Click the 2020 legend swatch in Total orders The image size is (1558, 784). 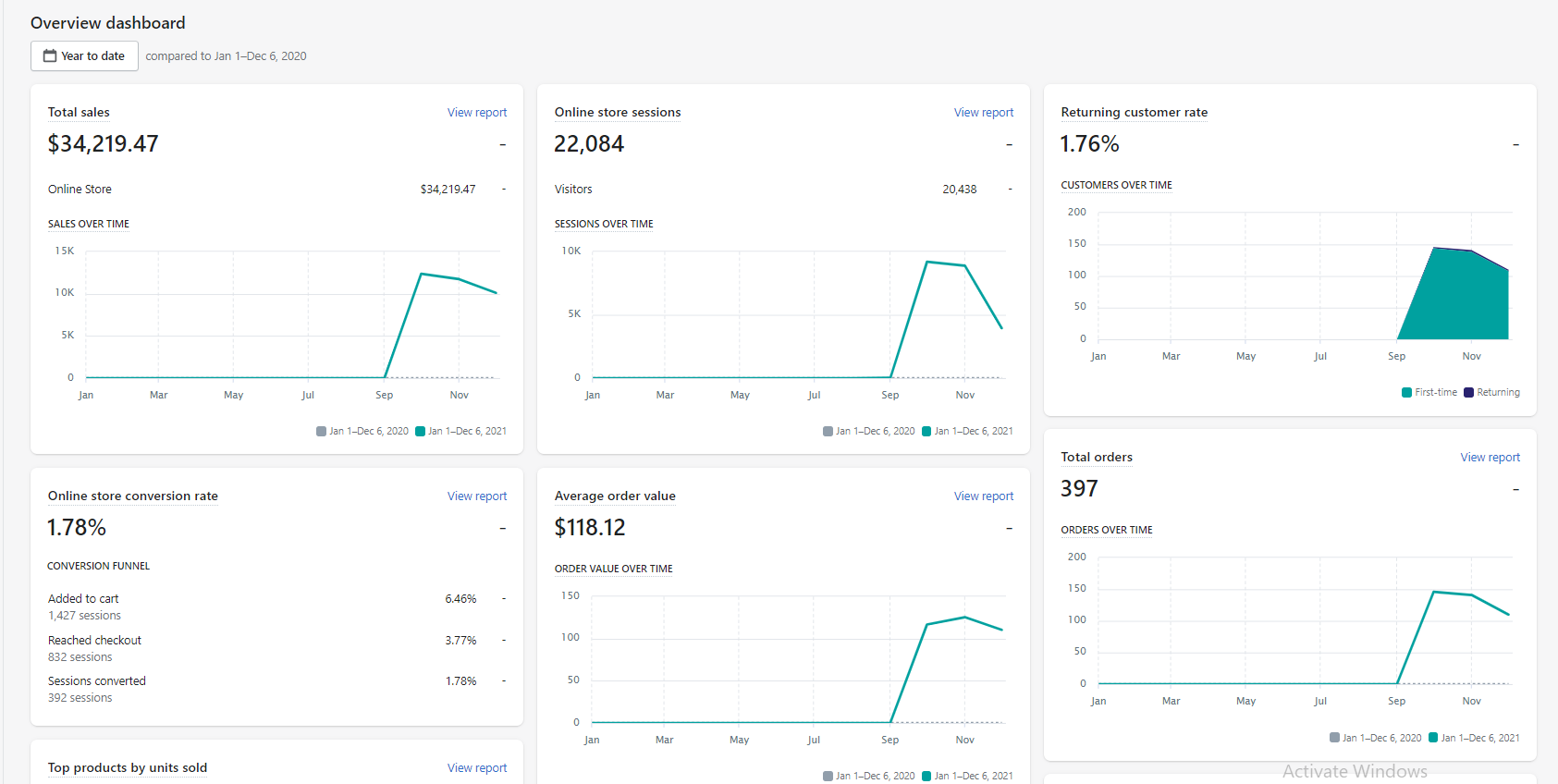tap(1334, 738)
